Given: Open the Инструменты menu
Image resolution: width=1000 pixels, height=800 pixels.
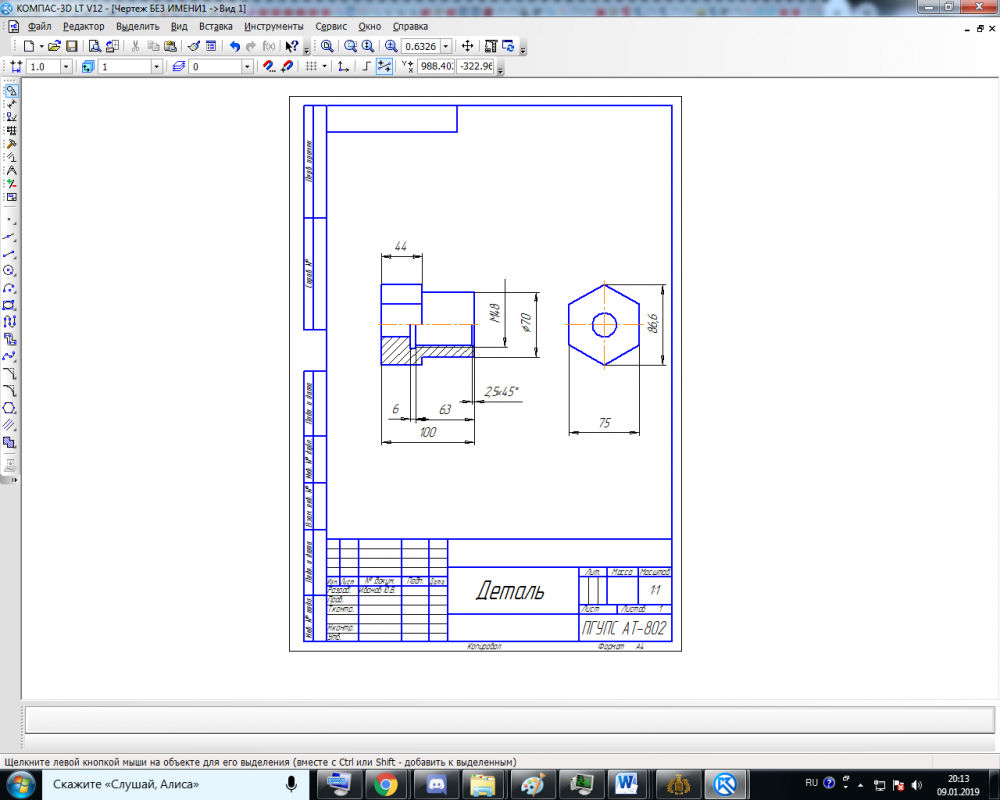Looking at the screenshot, I should (x=274, y=26).
